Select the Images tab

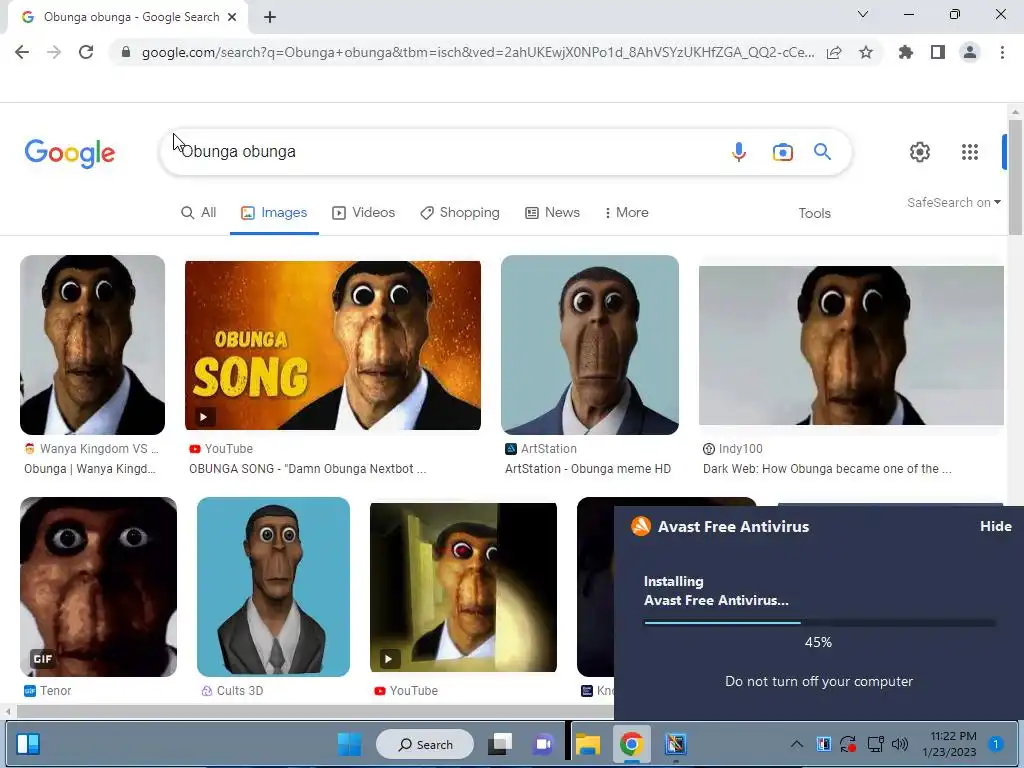point(274,213)
